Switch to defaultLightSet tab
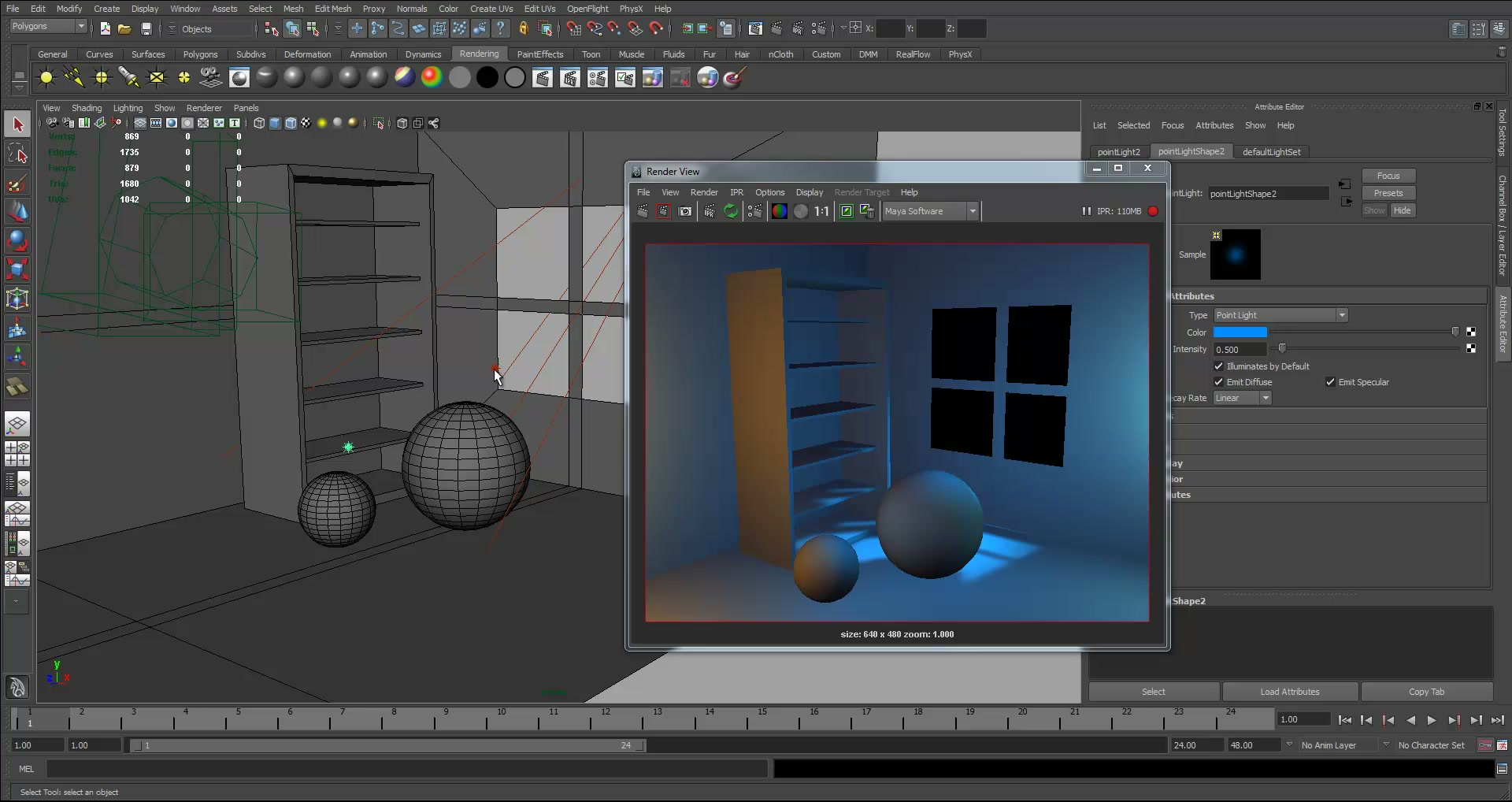1512x802 pixels. click(1271, 152)
